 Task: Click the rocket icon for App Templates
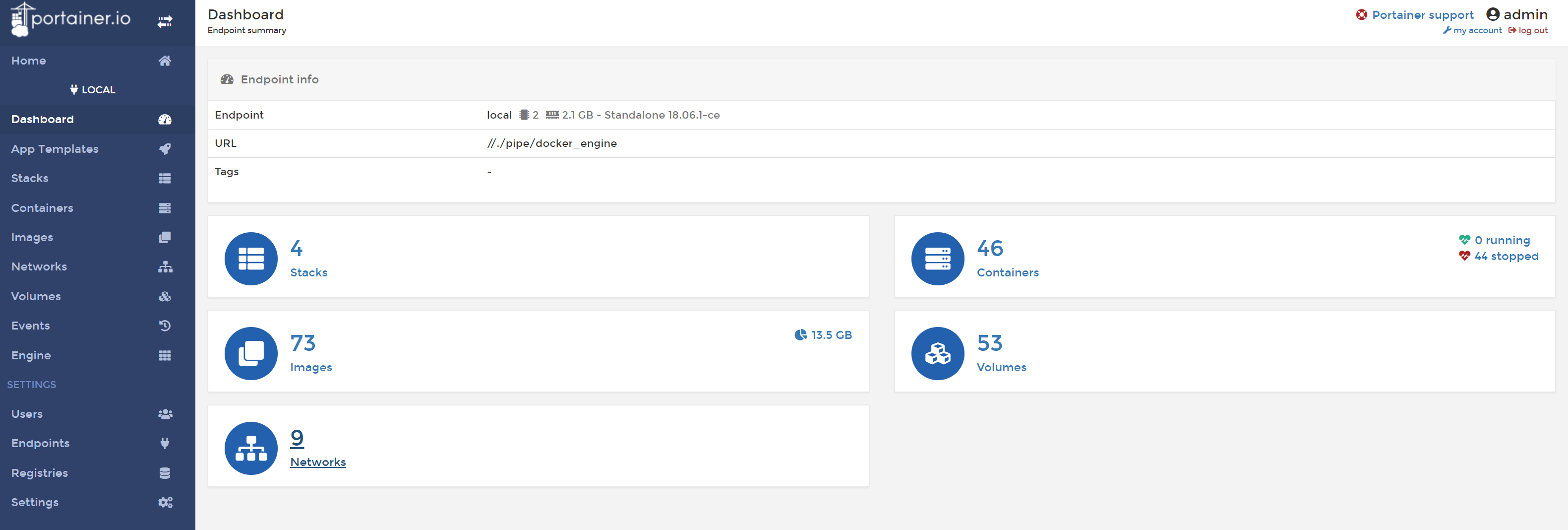164,149
